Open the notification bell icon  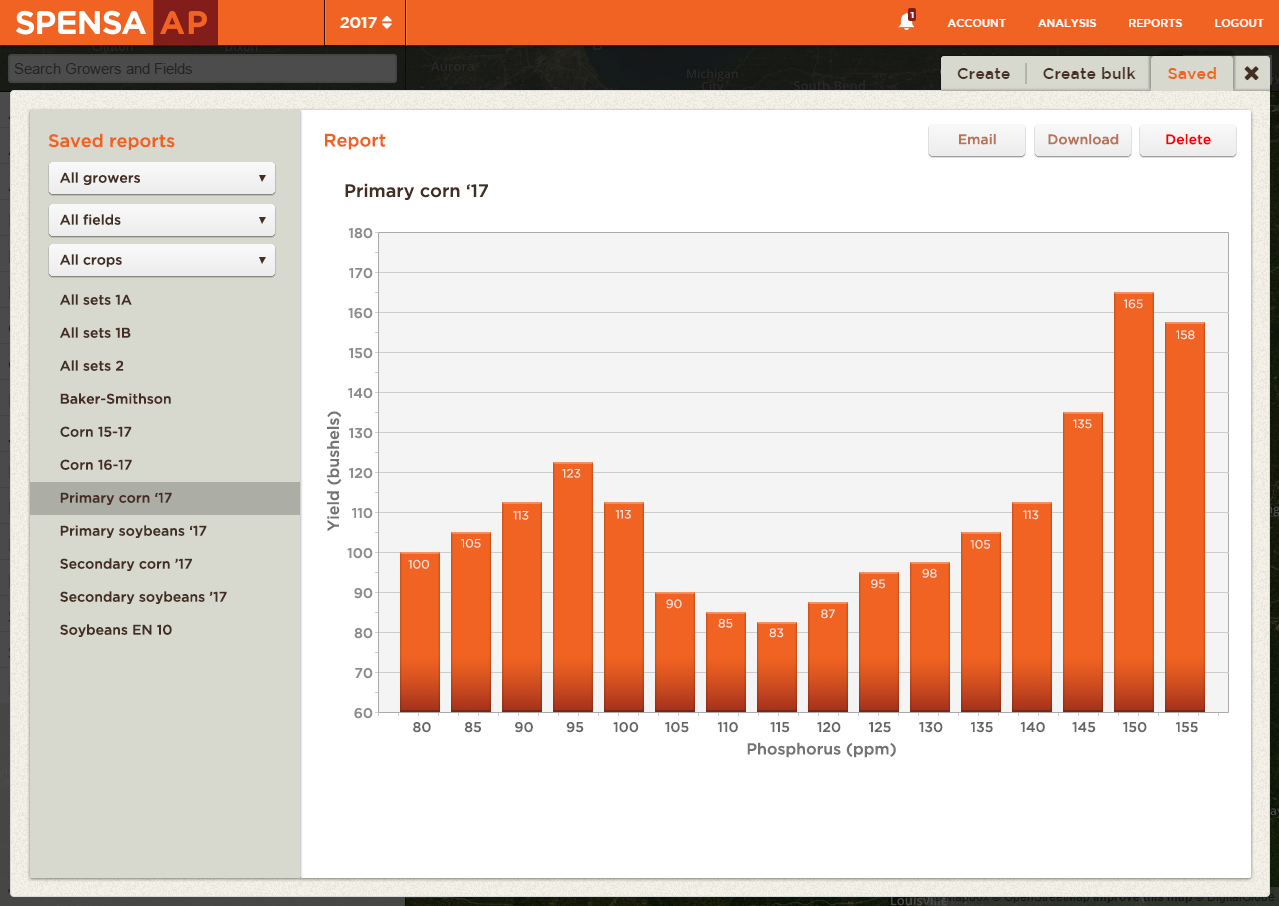[905, 20]
